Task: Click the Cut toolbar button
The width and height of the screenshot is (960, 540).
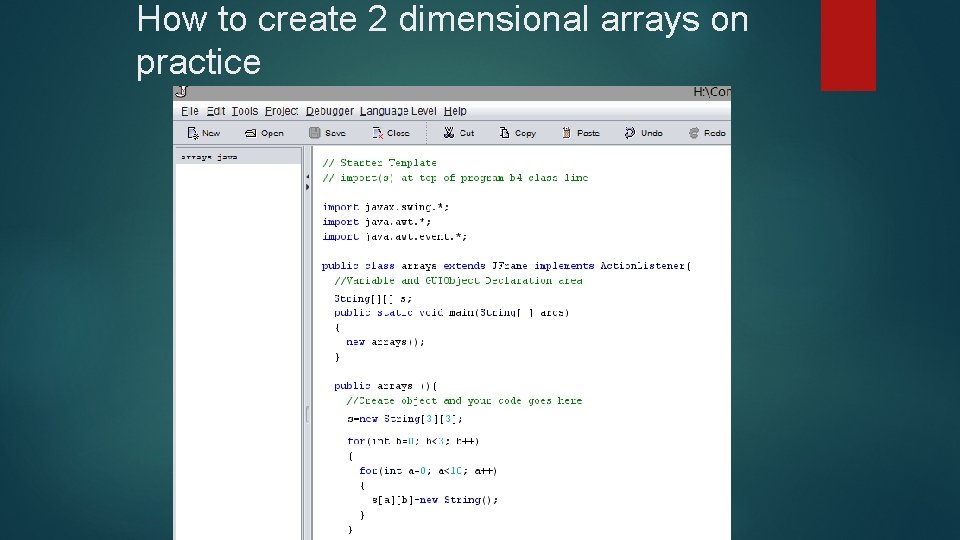Action: [459, 133]
